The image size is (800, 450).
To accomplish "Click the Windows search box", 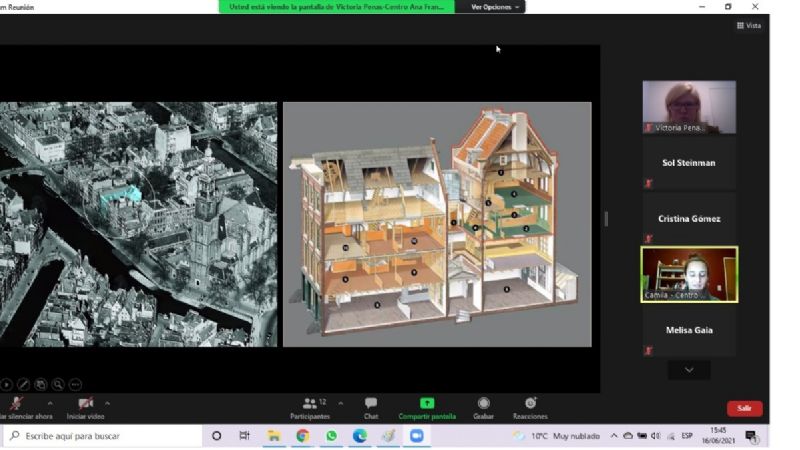I will tap(104, 436).
